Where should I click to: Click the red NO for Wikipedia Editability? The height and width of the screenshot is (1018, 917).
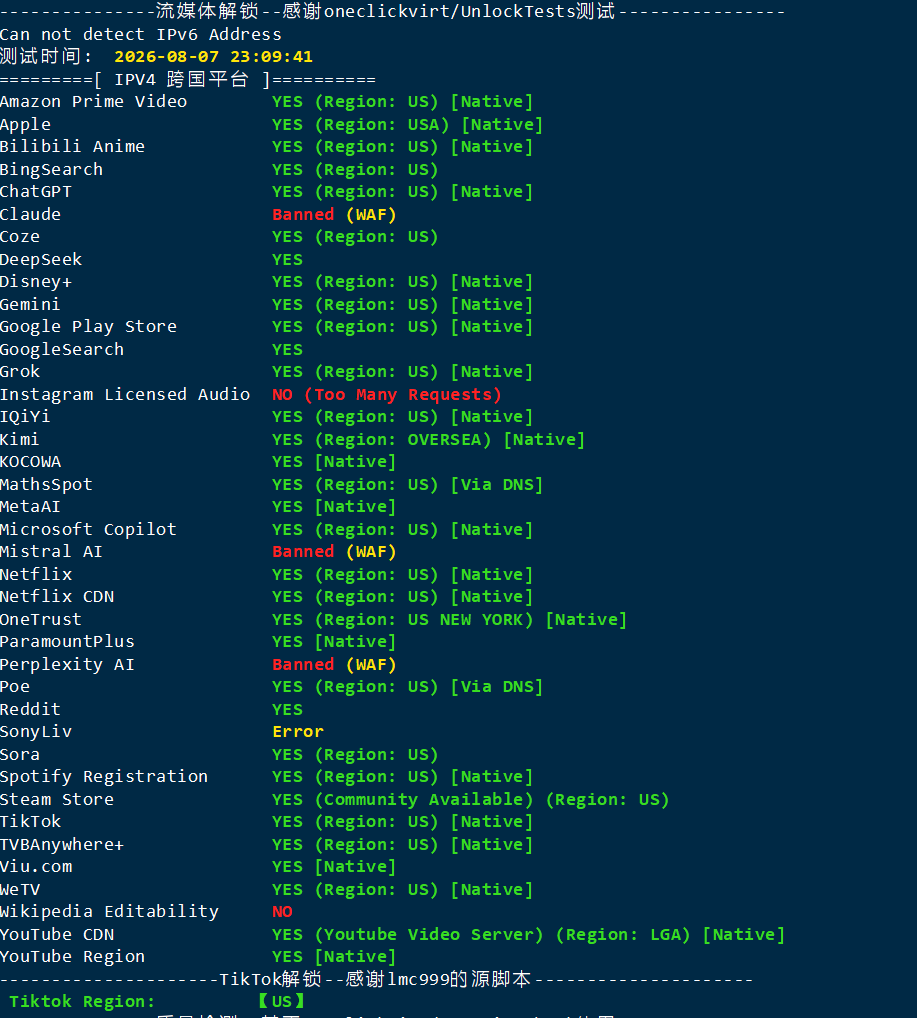click(283, 912)
